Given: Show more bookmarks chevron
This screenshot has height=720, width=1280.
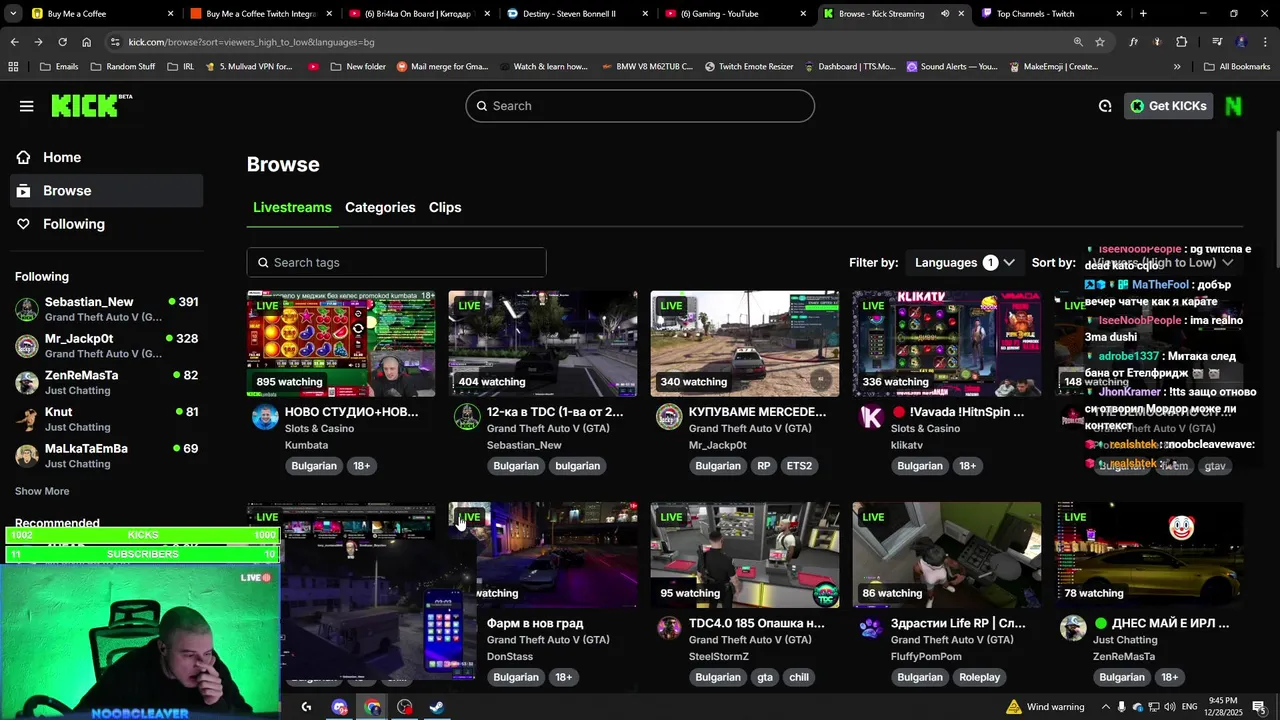Looking at the screenshot, I should pos(1177,67).
